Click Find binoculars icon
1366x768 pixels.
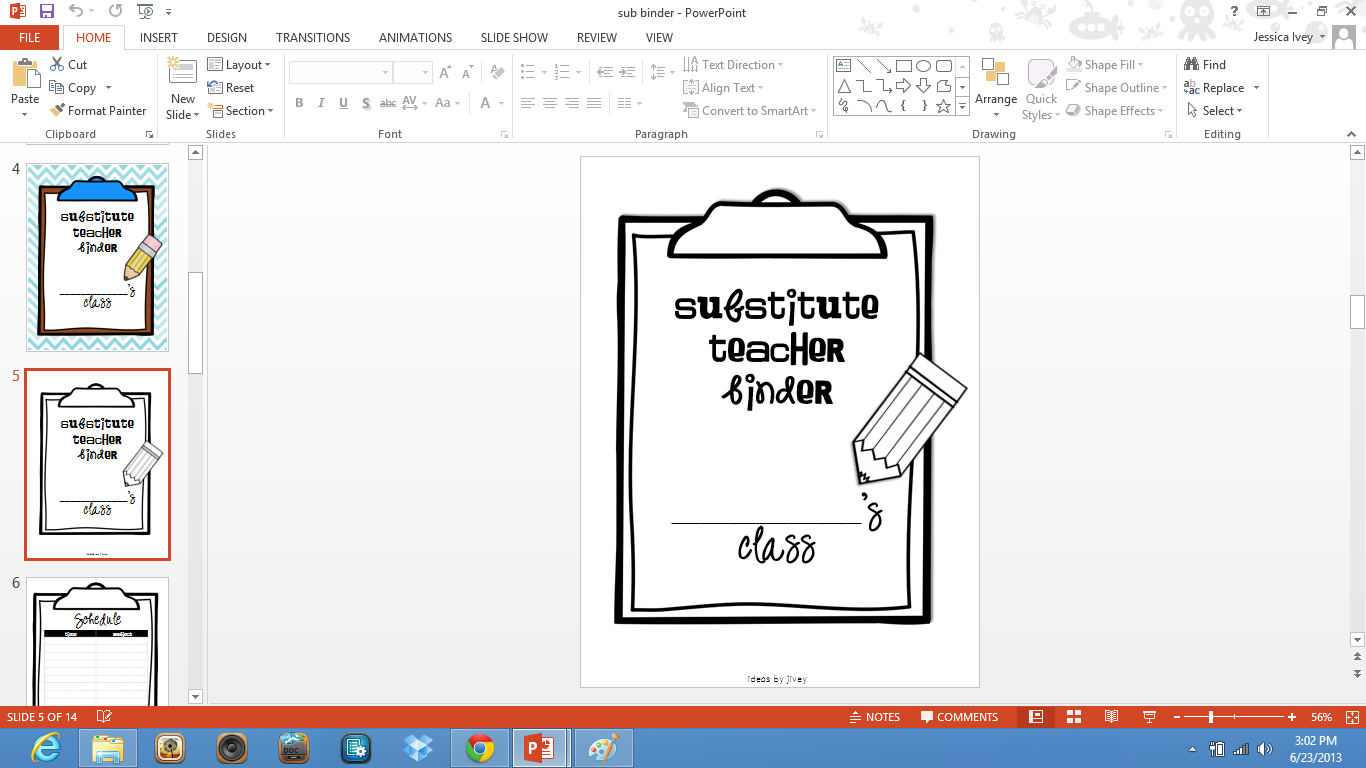point(1191,64)
